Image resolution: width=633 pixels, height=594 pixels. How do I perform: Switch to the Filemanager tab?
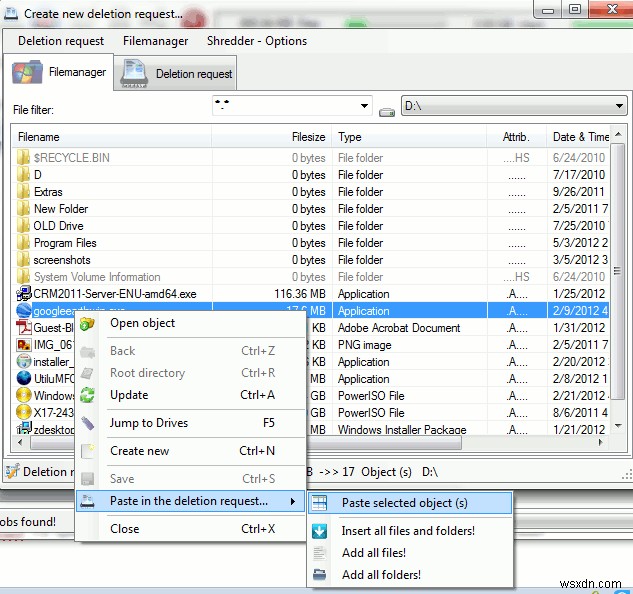click(59, 72)
